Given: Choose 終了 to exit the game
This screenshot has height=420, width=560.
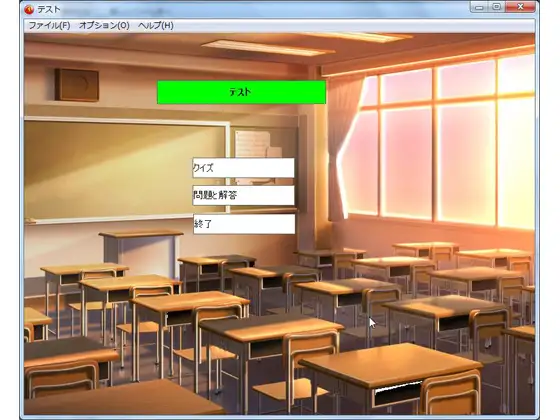Looking at the screenshot, I should tap(244, 224).
